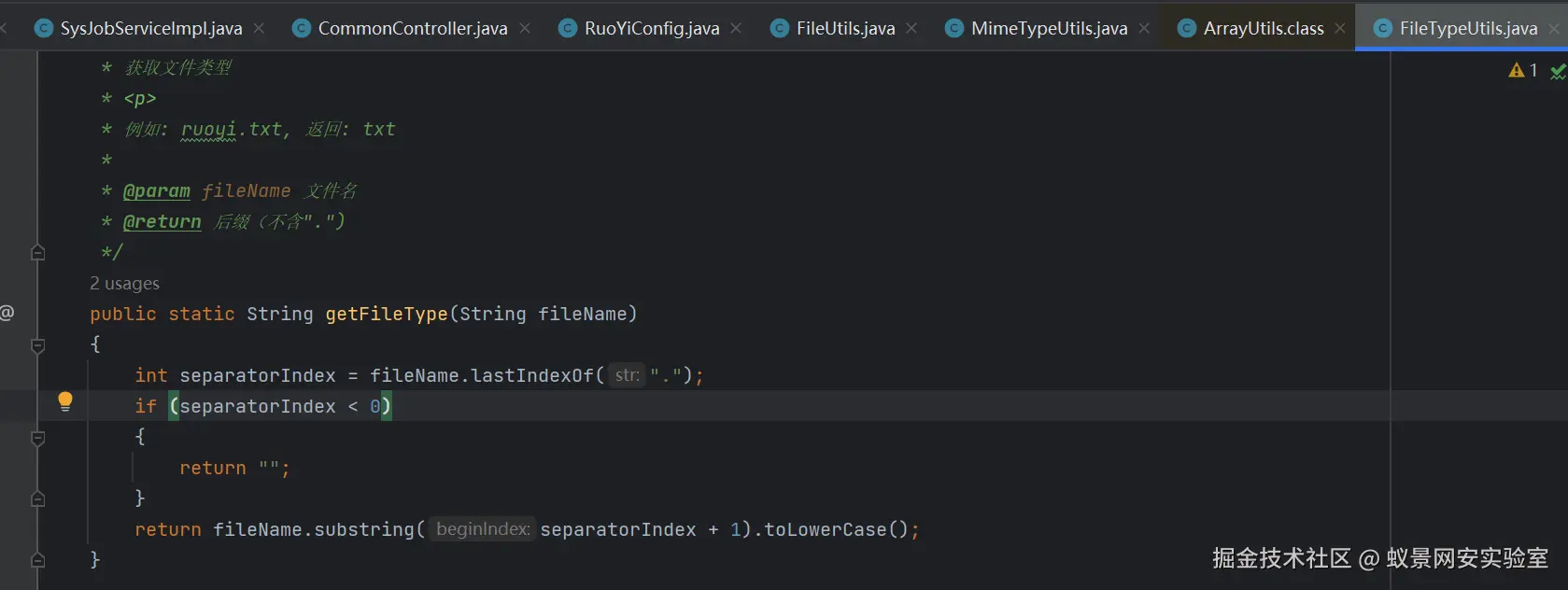Click the class icon on RuoYiConfig.java tab
Screen dimensions: 1568x590
tap(567, 29)
